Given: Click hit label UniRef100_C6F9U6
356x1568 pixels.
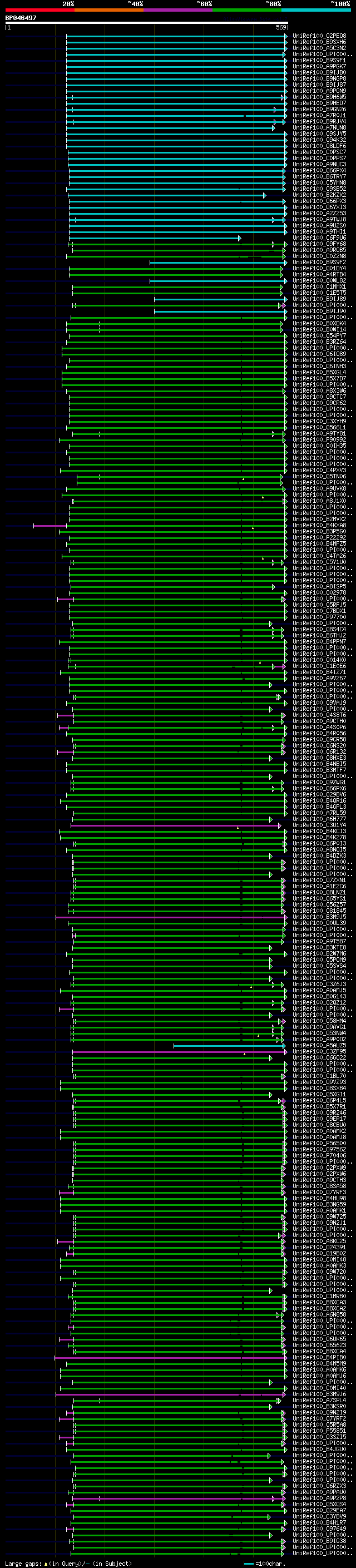Looking at the screenshot, I should (319, 238).
